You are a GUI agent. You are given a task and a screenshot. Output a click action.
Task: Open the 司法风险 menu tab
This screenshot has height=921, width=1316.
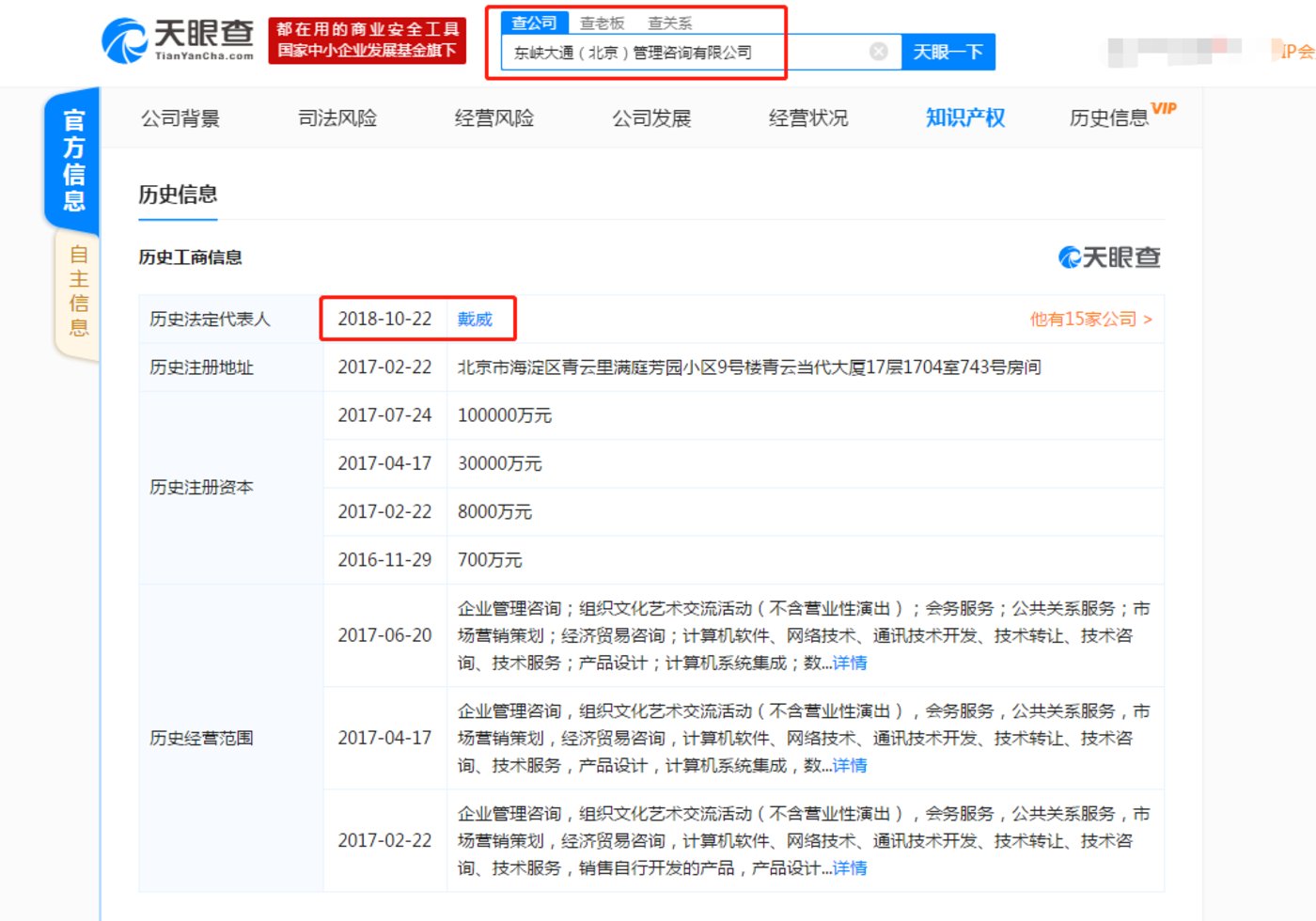tap(337, 118)
